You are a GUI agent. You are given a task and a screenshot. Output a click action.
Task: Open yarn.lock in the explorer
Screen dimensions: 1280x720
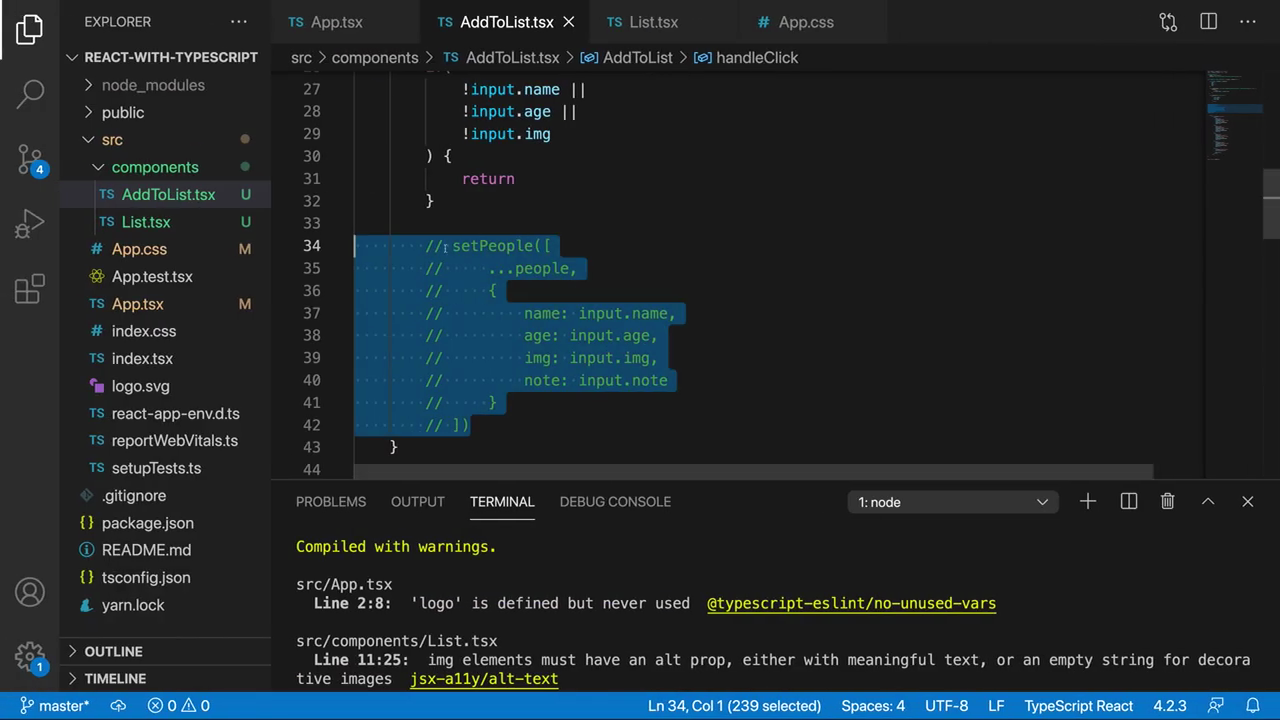pyautogui.click(x=165, y=605)
